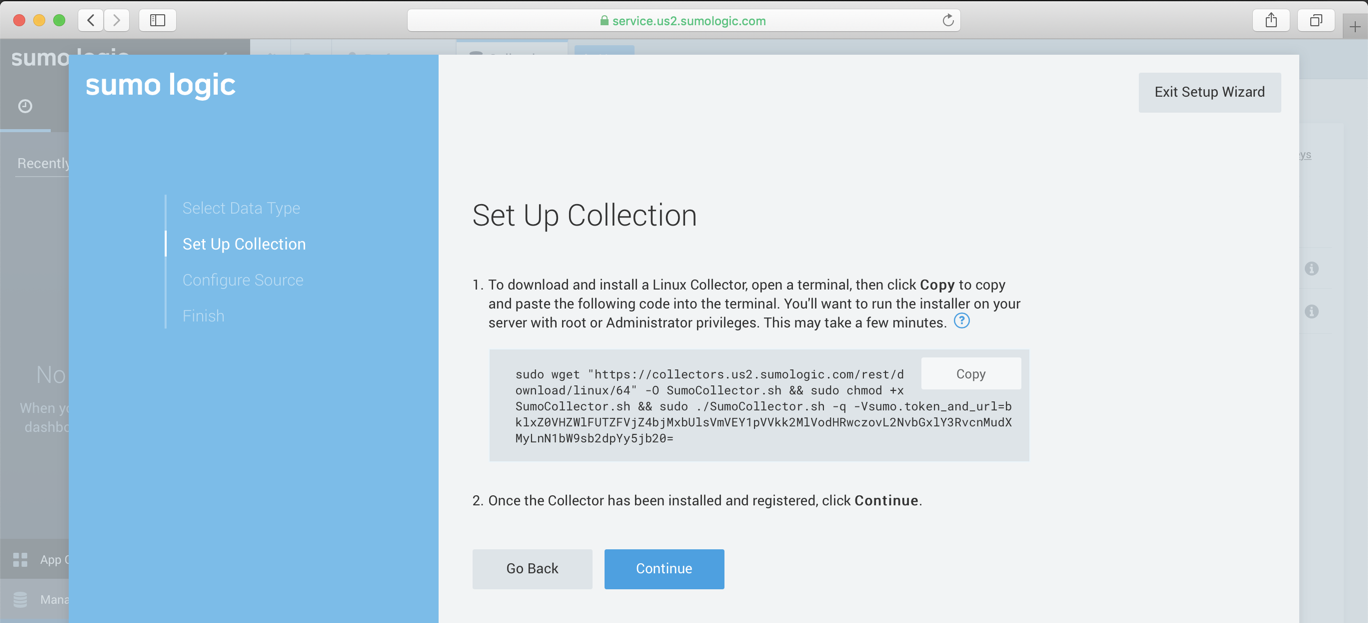Click the help question mark icon
Screen dimensions: 1368x623
click(962, 321)
